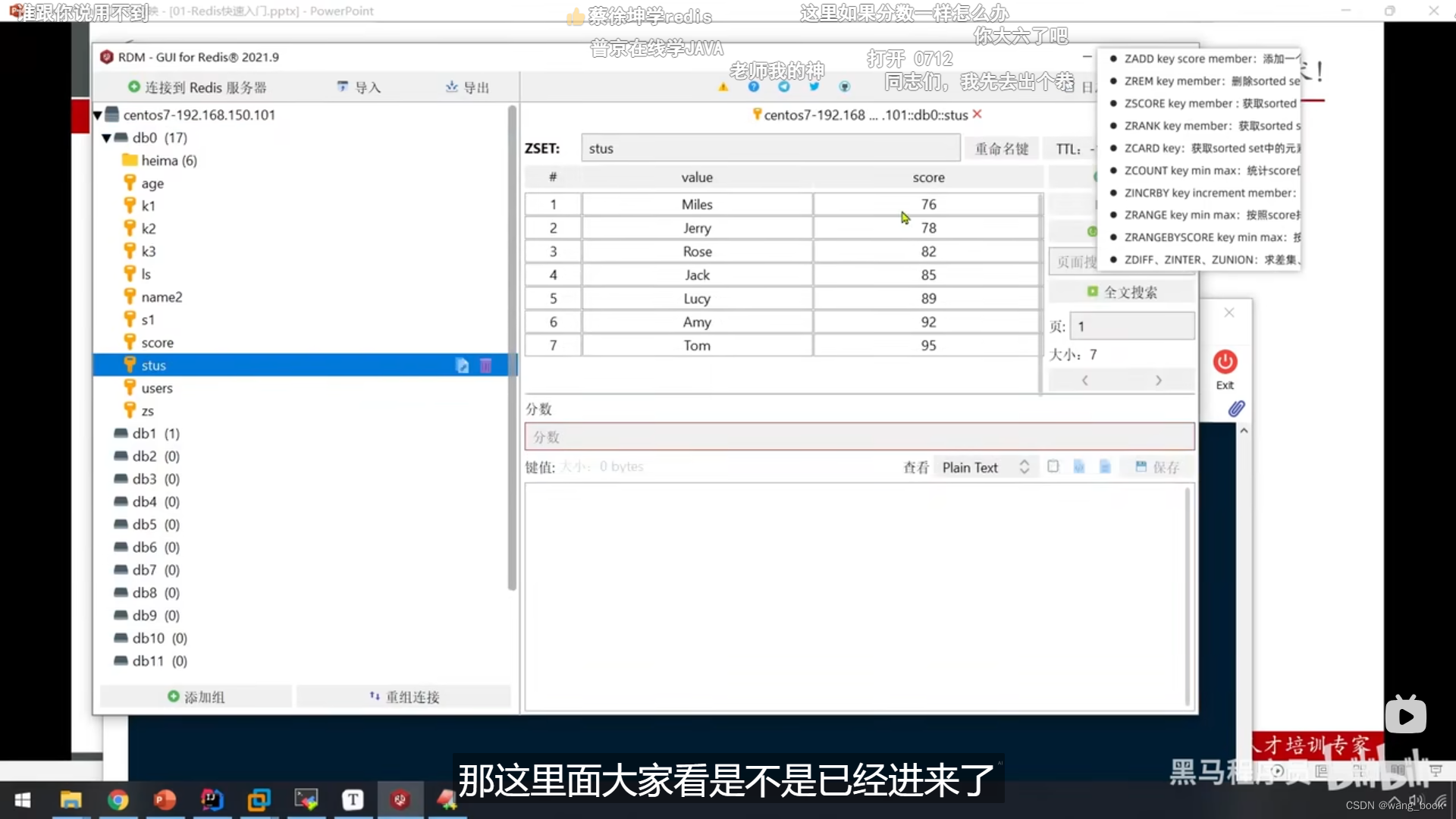Click 连接到 Redis 服务器 menu option

[x=198, y=86]
